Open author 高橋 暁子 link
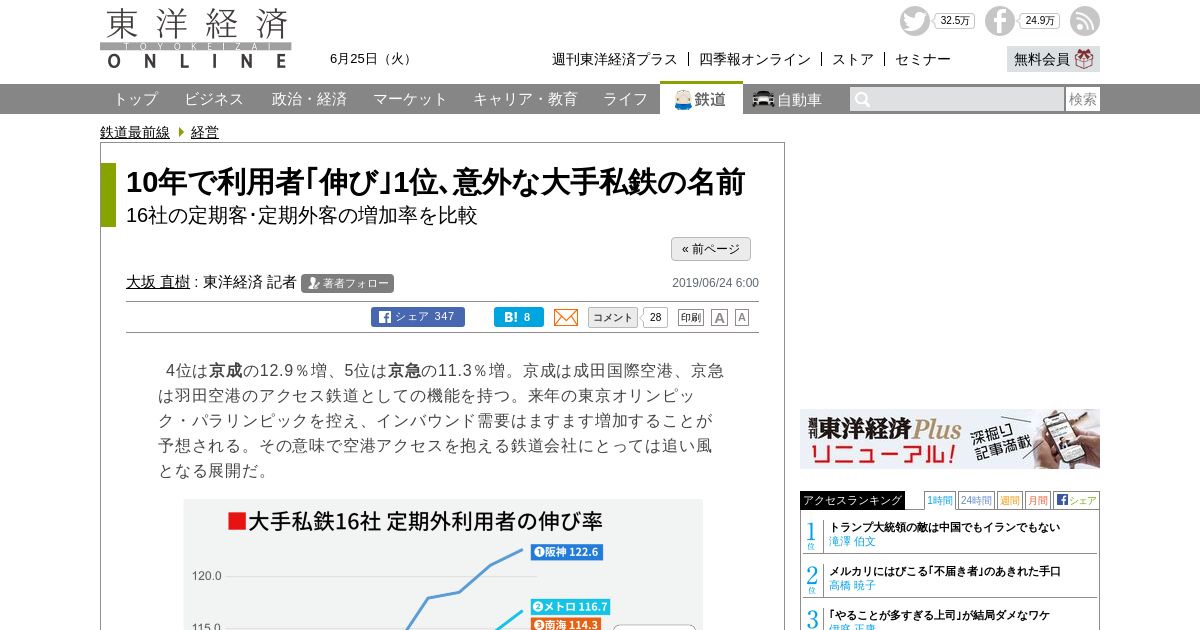The image size is (1200, 630). pyautogui.click(x=852, y=585)
